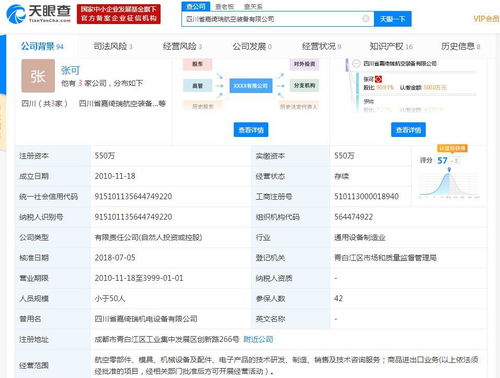Open the 经营风险 tab
The image size is (500, 378).
coord(182,46)
